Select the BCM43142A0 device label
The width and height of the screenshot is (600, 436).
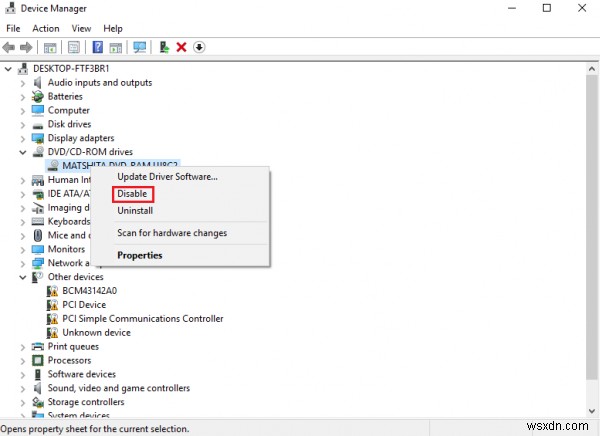pos(90,291)
